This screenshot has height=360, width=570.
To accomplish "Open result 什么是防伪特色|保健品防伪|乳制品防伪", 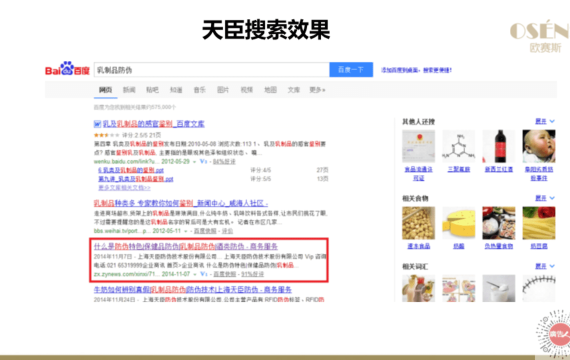I will pos(185,247).
